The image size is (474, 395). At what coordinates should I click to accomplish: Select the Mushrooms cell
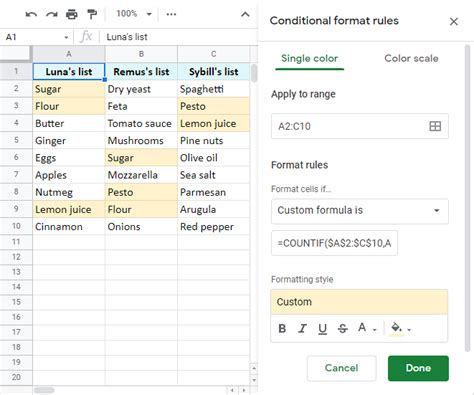point(141,141)
